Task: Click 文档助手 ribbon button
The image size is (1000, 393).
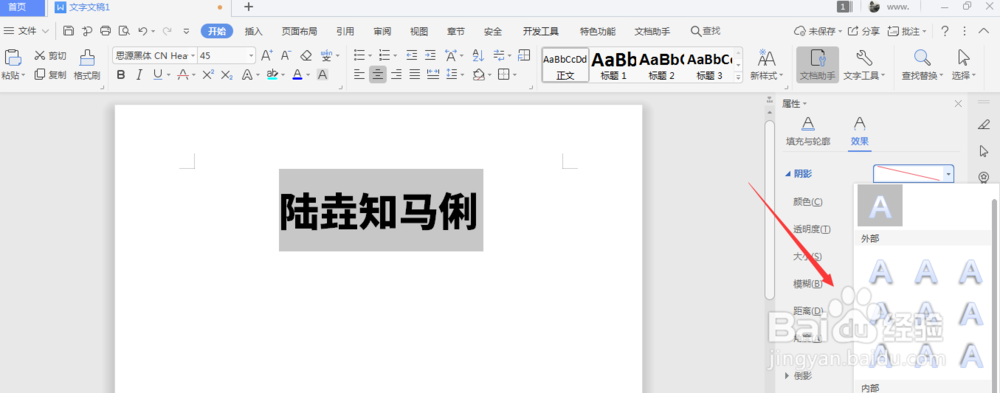Action: [x=817, y=65]
